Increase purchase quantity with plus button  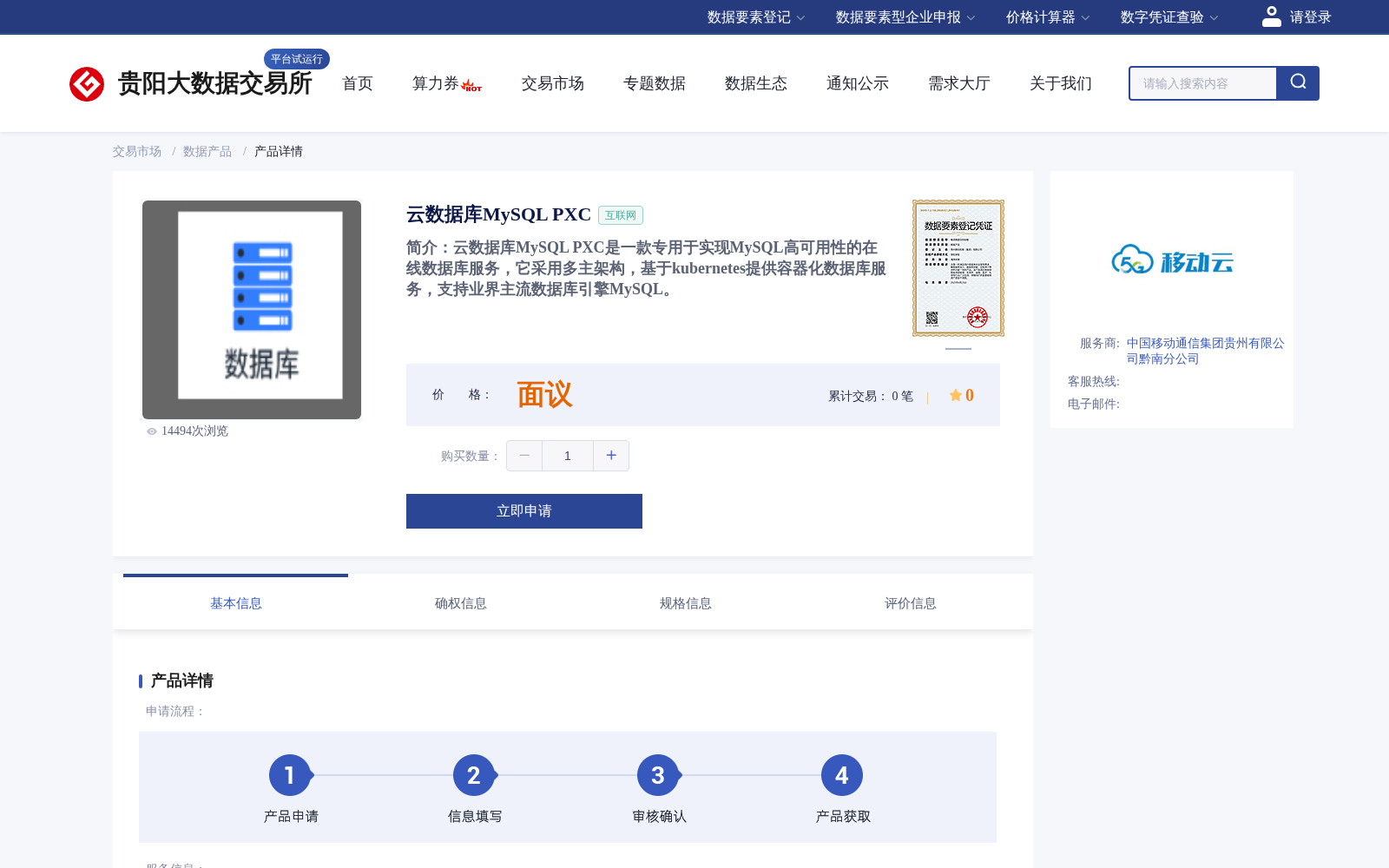point(611,456)
